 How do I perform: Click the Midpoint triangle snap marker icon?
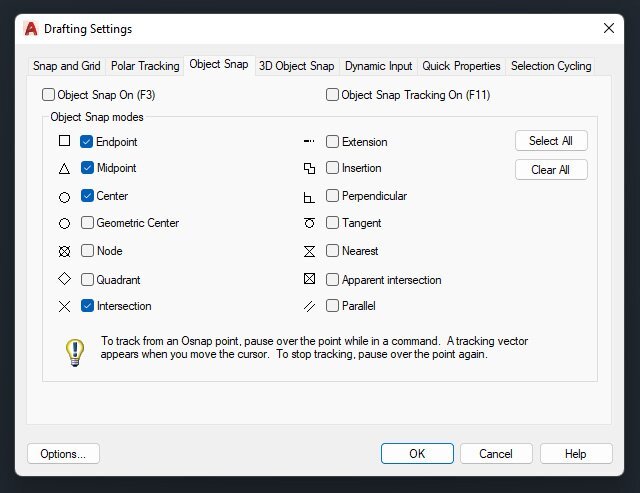point(64,169)
